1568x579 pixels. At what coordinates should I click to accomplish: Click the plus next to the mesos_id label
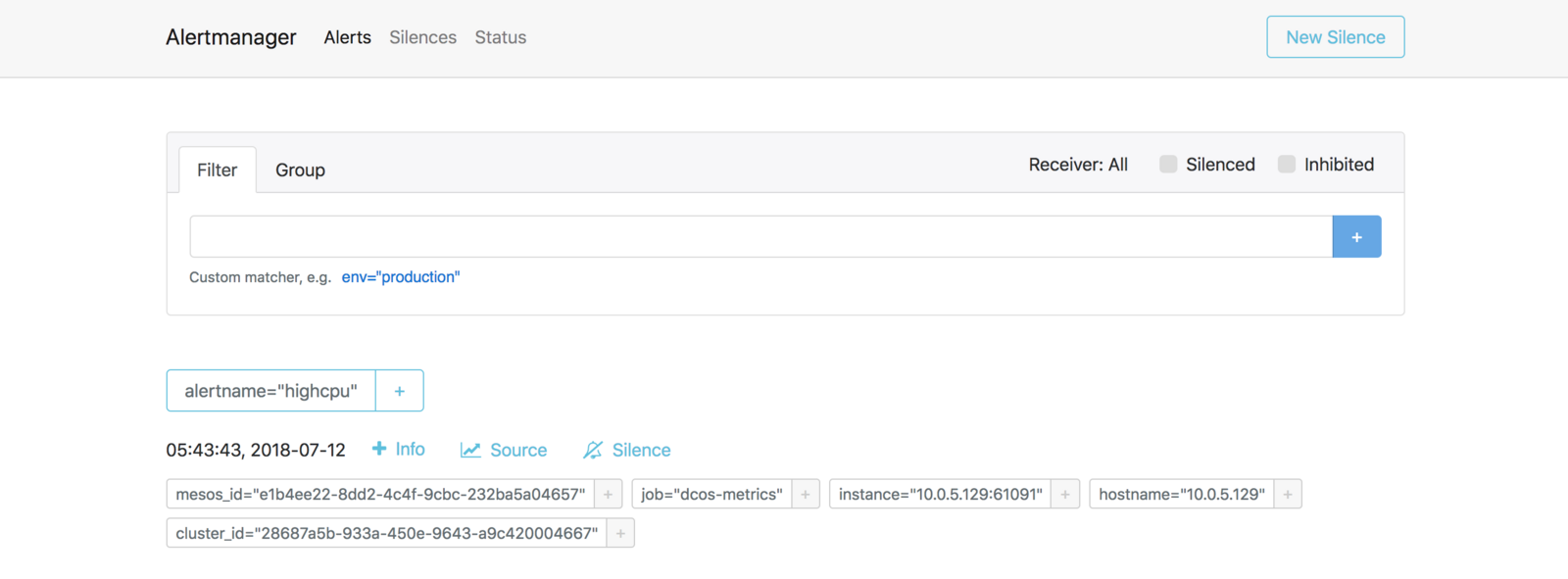[608, 495]
